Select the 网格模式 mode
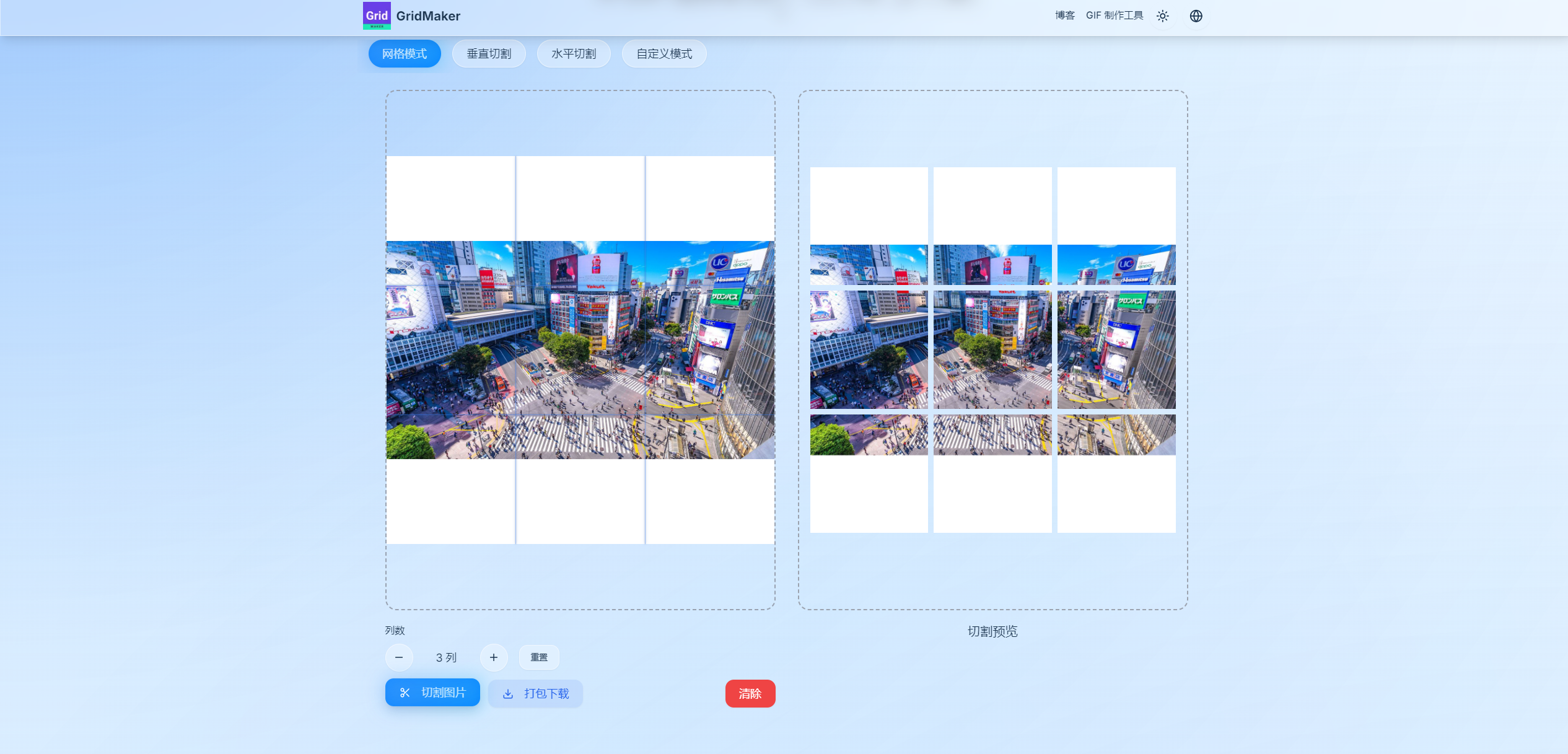 tap(405, 53)
